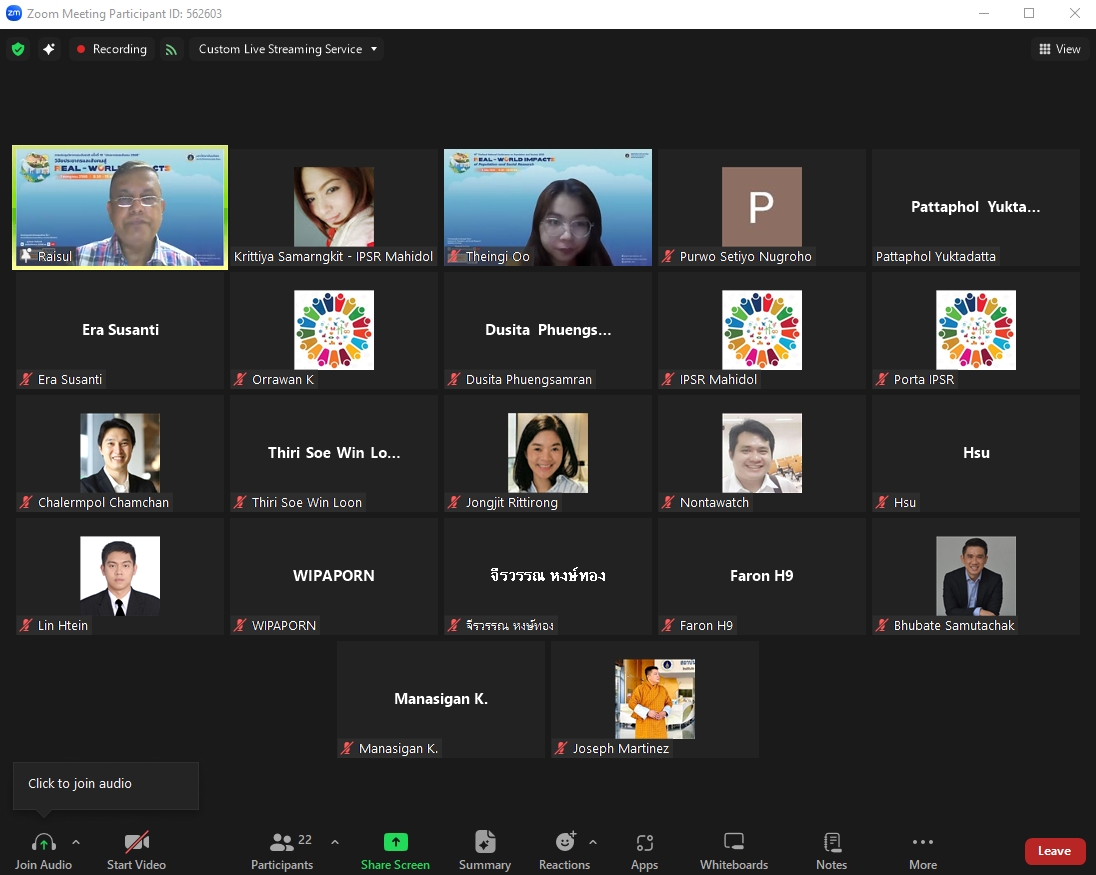Open the Participants list
Viewport: 1096px width, 875px height.
282,850
